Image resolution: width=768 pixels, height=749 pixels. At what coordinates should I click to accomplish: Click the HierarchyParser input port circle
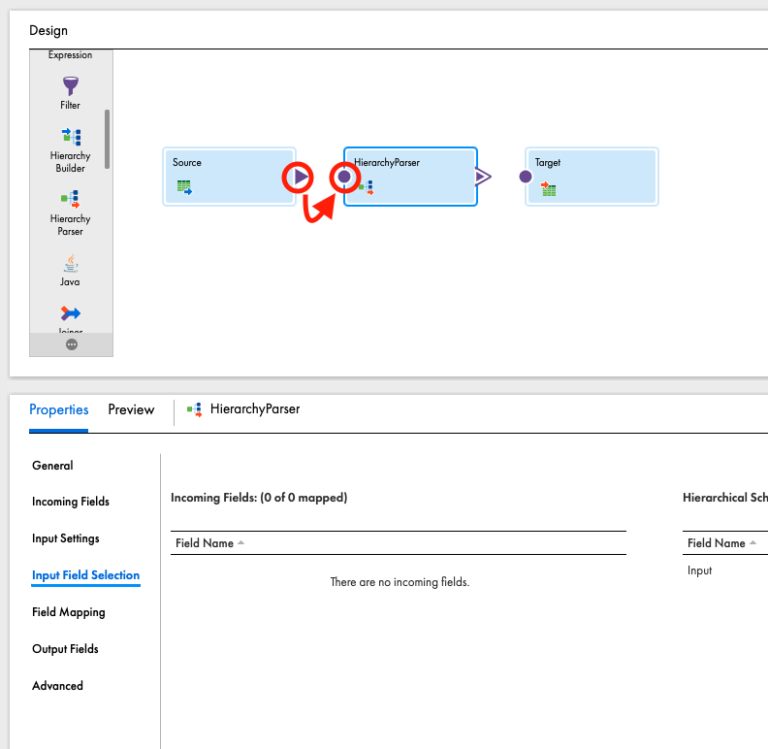click(x=344, y=177)
